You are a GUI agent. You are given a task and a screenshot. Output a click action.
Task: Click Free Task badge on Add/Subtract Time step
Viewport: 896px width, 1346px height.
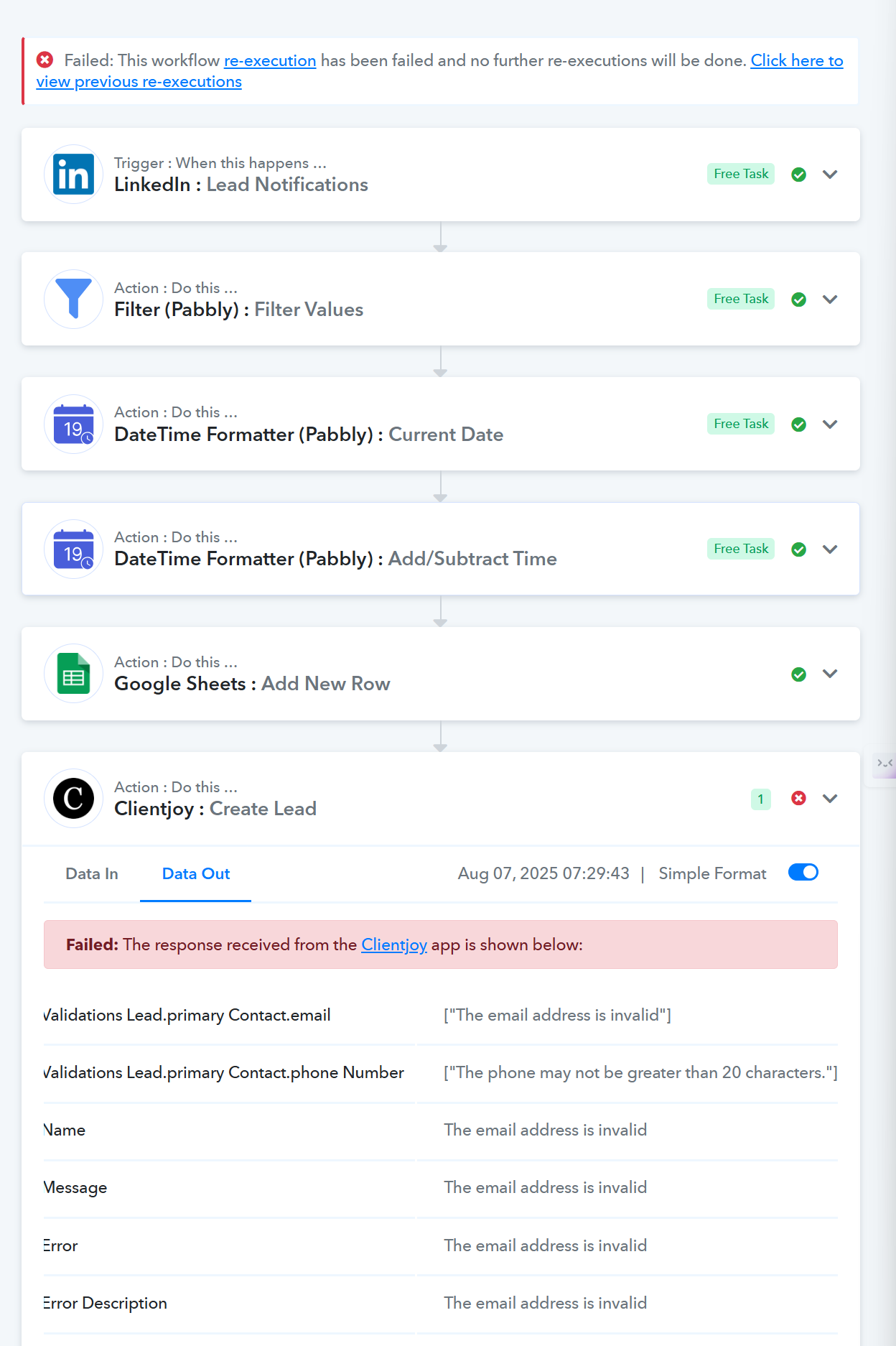point(741,549)
